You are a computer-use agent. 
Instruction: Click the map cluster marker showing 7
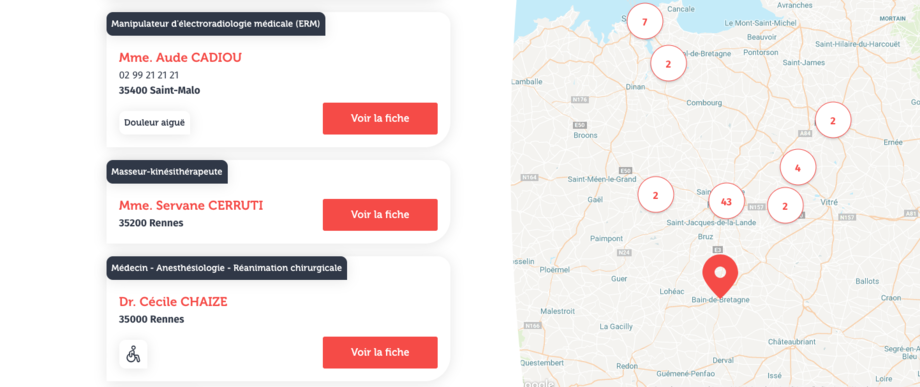pyautogui.click(x=645, y=22)
